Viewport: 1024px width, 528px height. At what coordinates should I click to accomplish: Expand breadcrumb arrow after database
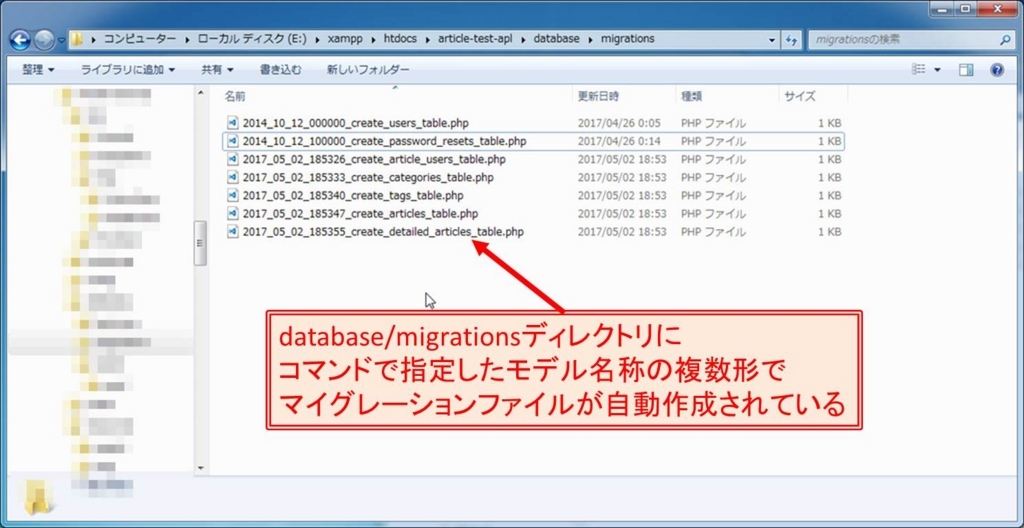(x=590, y=40)
